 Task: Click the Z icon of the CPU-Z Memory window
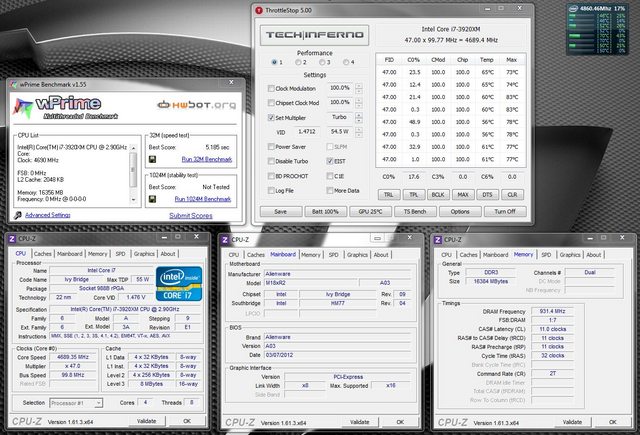point(438,240)
